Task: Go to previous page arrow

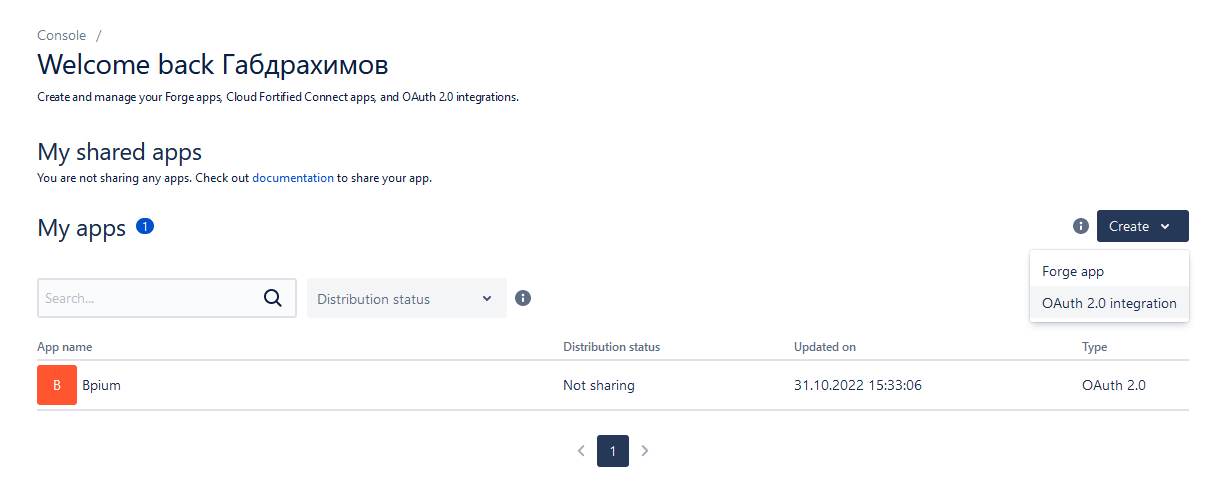Action: point(581,451)
